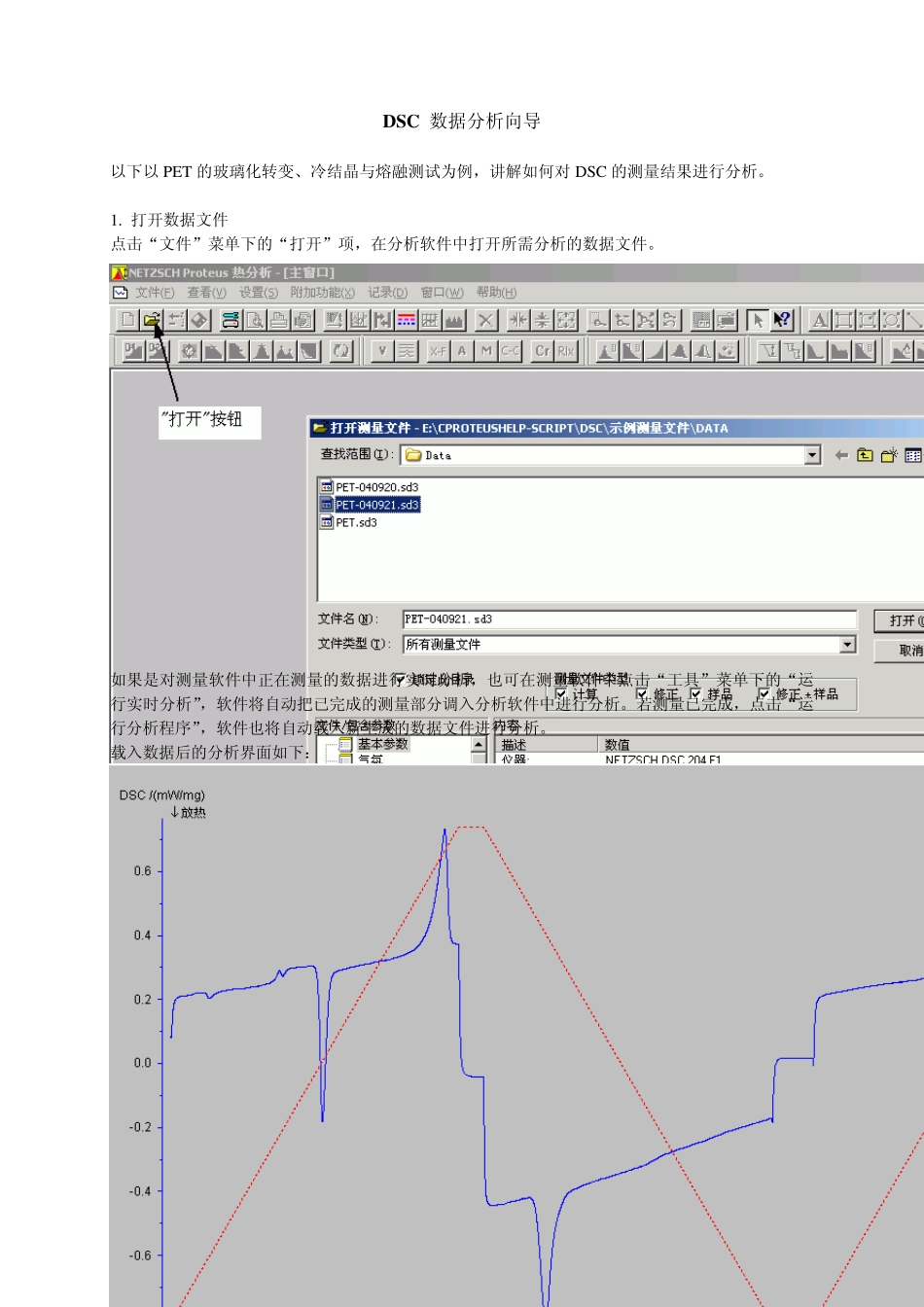Toggle the 修正+样品 checkbox

coord(764,693)
